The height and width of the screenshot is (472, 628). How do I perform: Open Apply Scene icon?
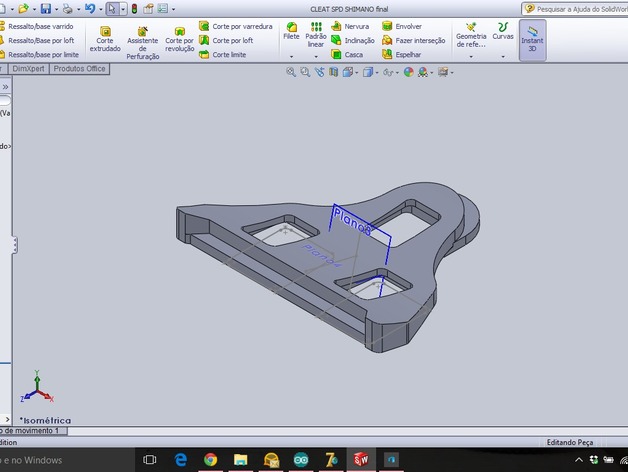click(423, 72)
